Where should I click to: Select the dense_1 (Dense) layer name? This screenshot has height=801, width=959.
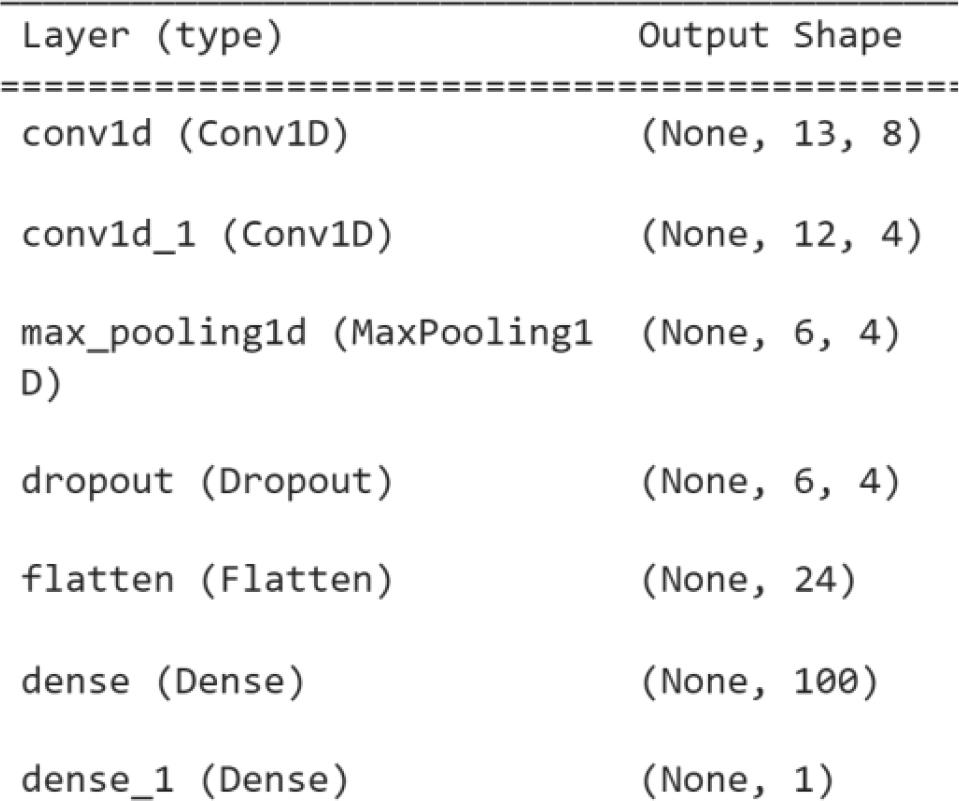pyautogui.click(x=185, y=781)
